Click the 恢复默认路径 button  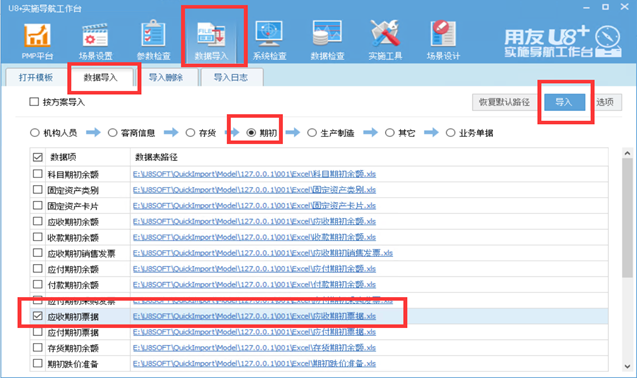pos(505,102)
